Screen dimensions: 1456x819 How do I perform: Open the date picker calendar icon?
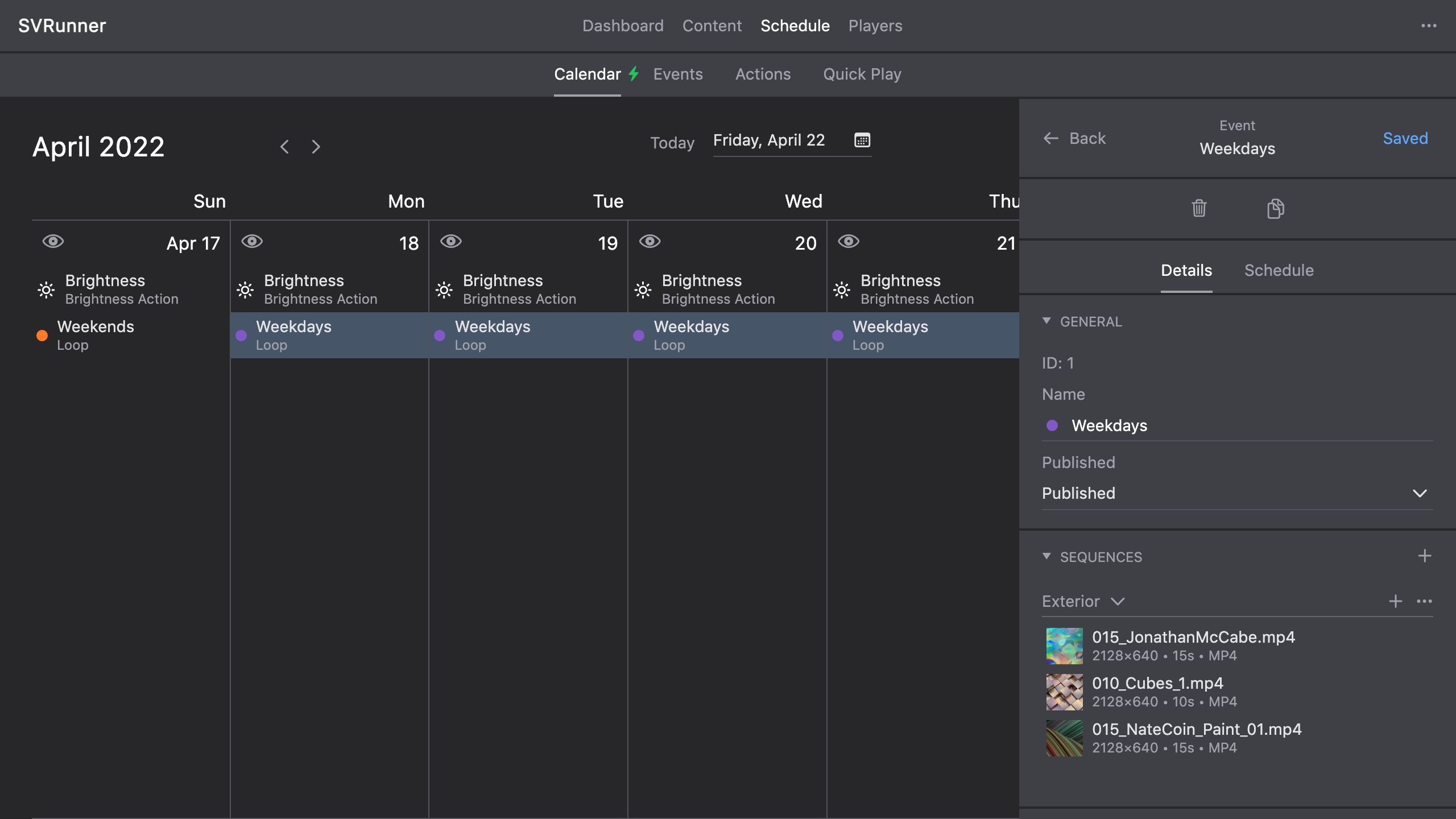(x=862, y=140)
